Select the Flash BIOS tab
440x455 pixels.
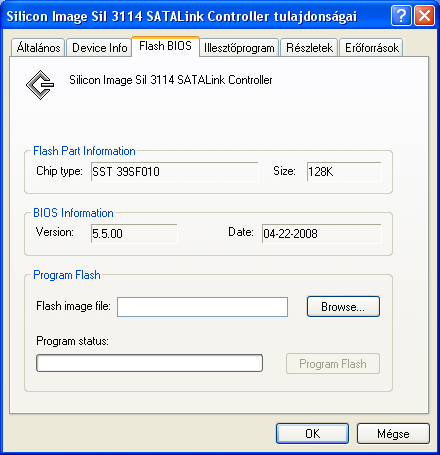click(165, 46)
